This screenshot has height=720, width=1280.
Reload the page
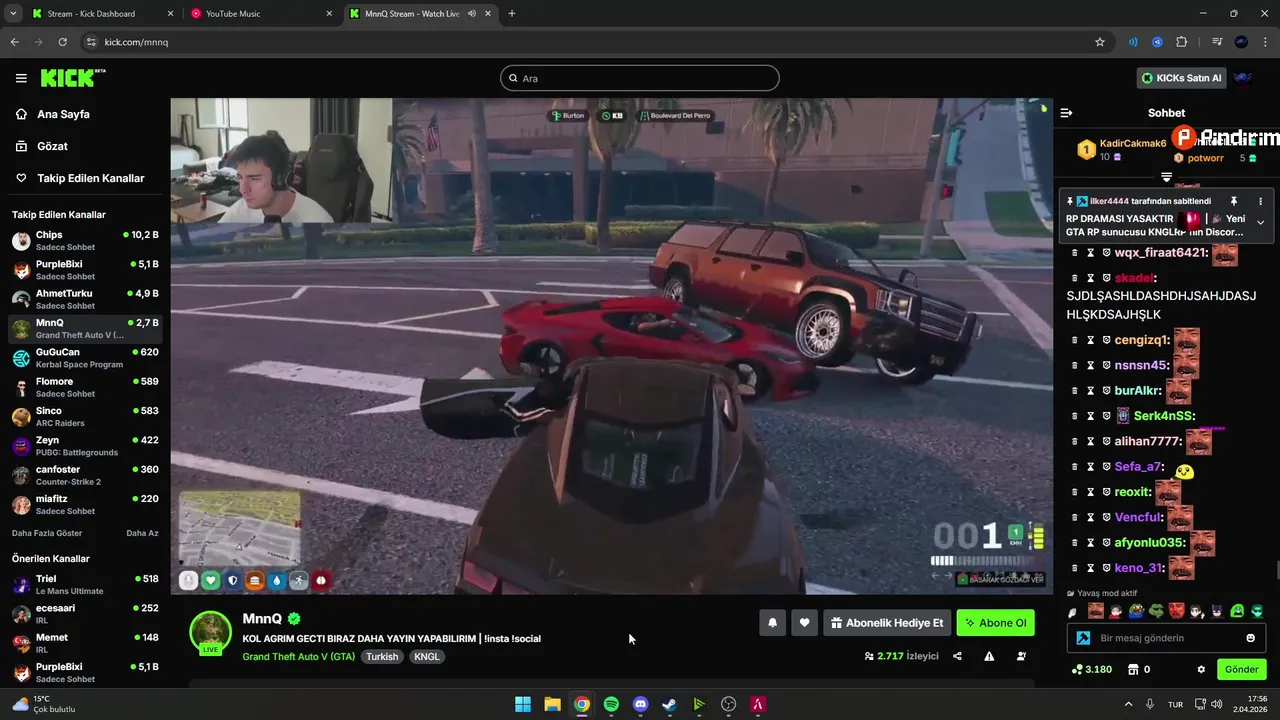62,42
